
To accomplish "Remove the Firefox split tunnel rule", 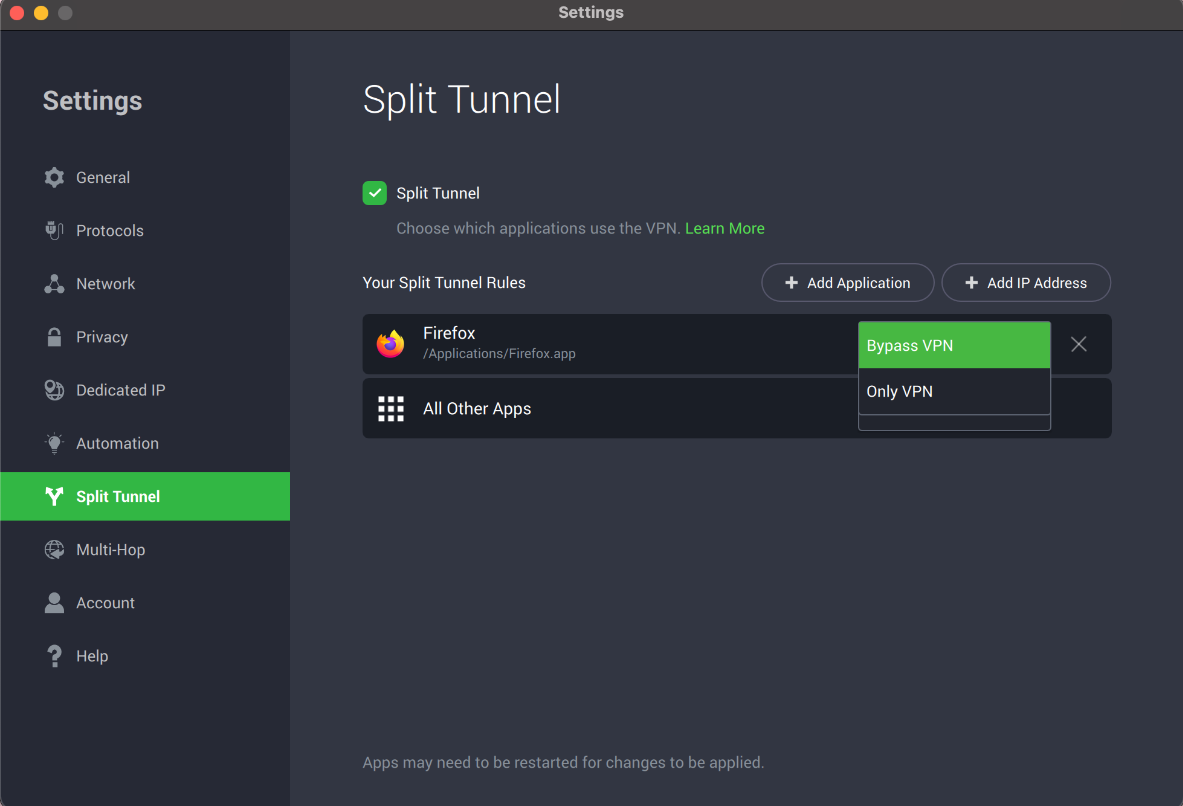I will (1079, 344).
